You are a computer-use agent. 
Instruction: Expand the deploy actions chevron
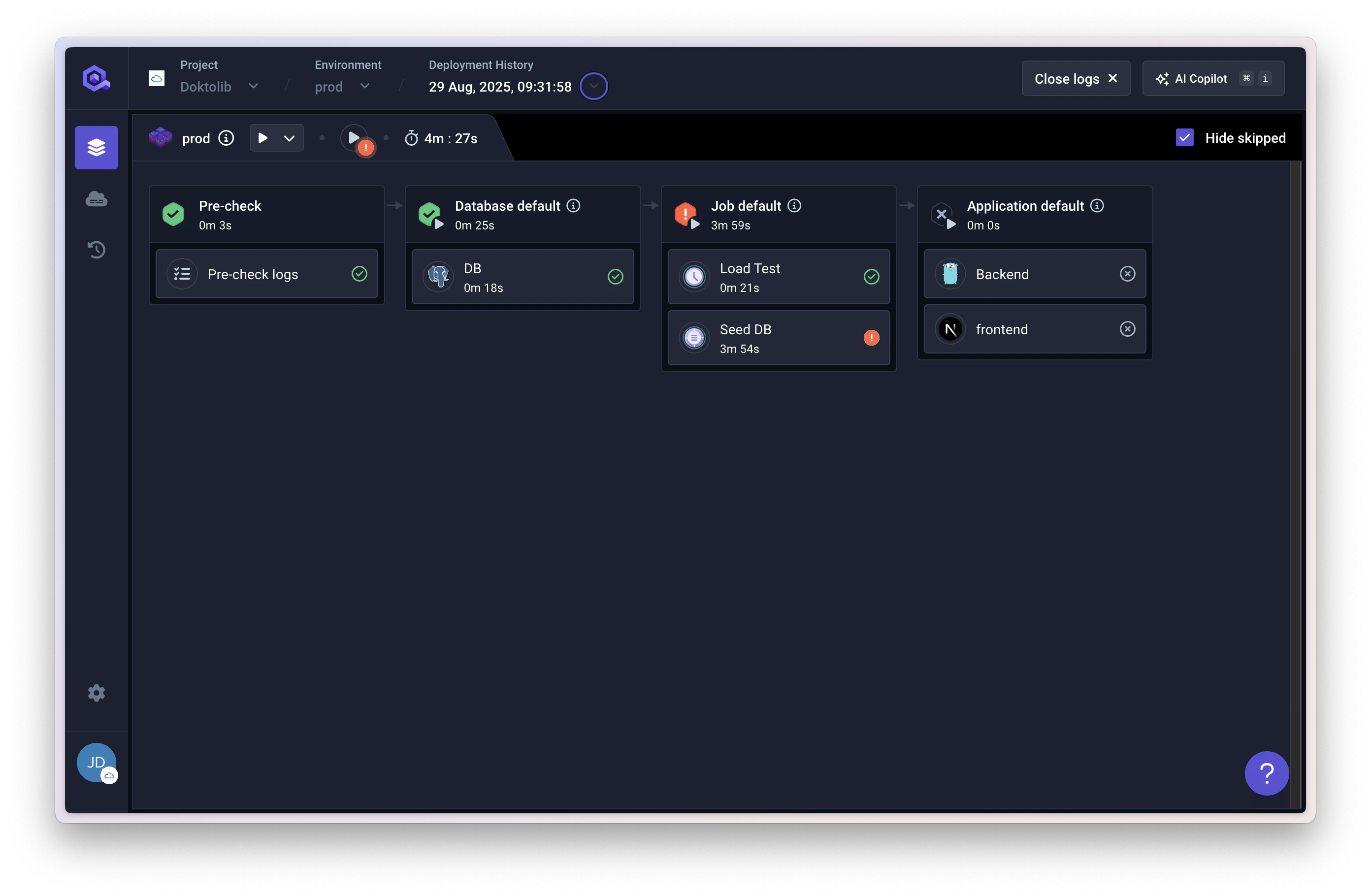pos(289,138)
